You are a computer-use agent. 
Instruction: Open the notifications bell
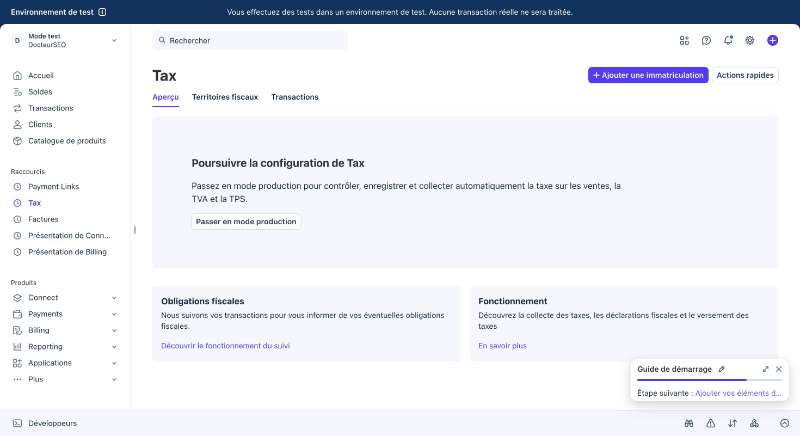pyautogui.click(x=728, y=40)
